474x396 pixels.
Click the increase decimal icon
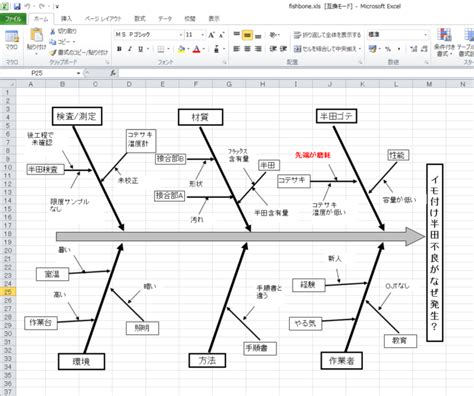pyautogui.click(x=414, y=49)
